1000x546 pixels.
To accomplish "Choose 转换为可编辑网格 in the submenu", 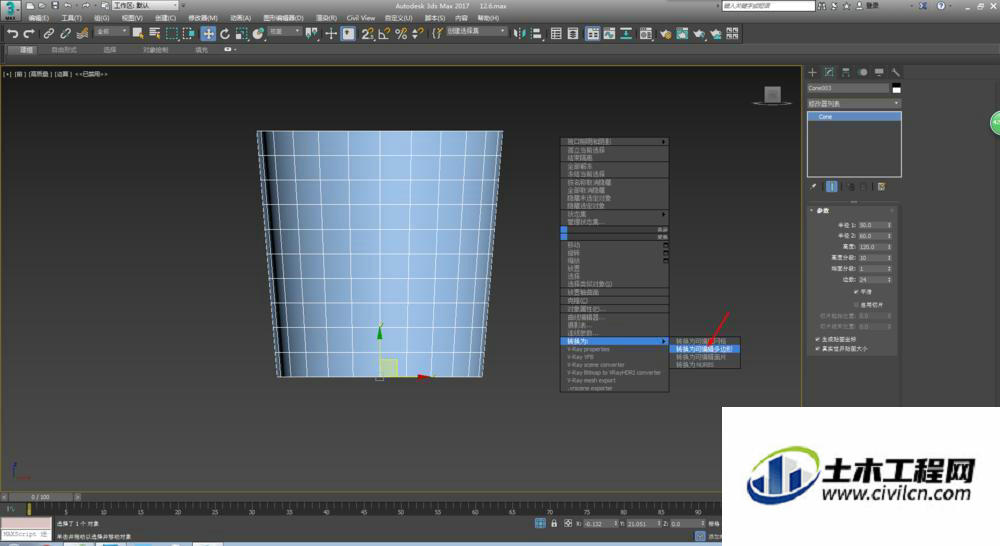I will (x=705, y=341).
